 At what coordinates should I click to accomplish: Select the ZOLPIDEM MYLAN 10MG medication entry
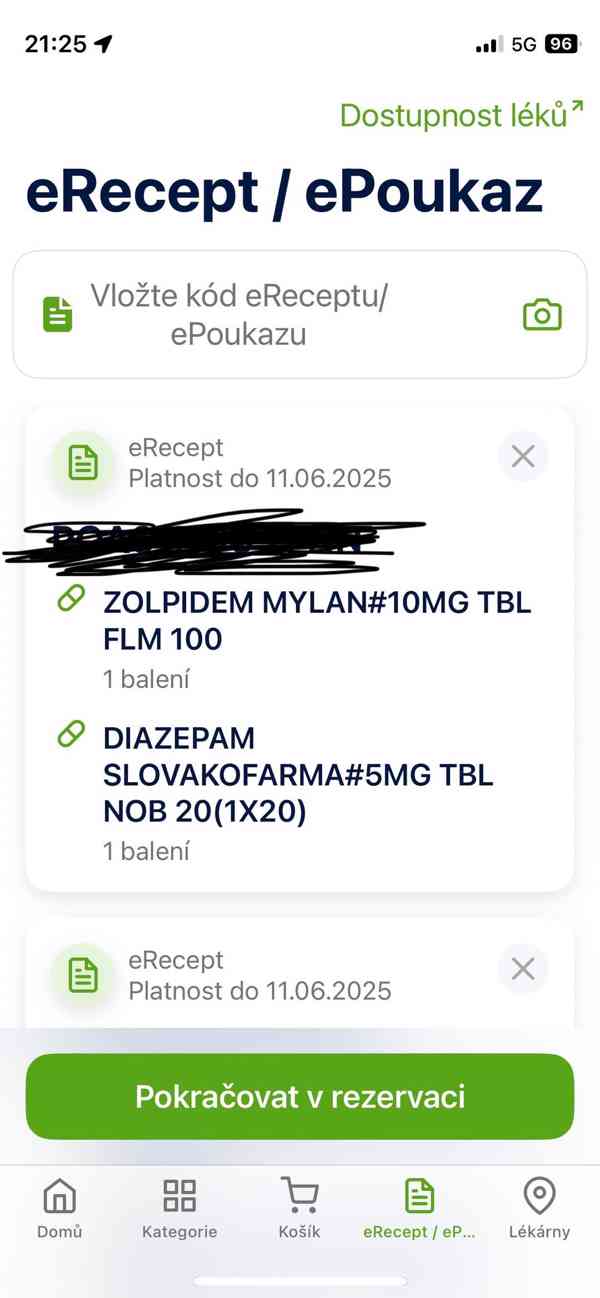(317, 639)
